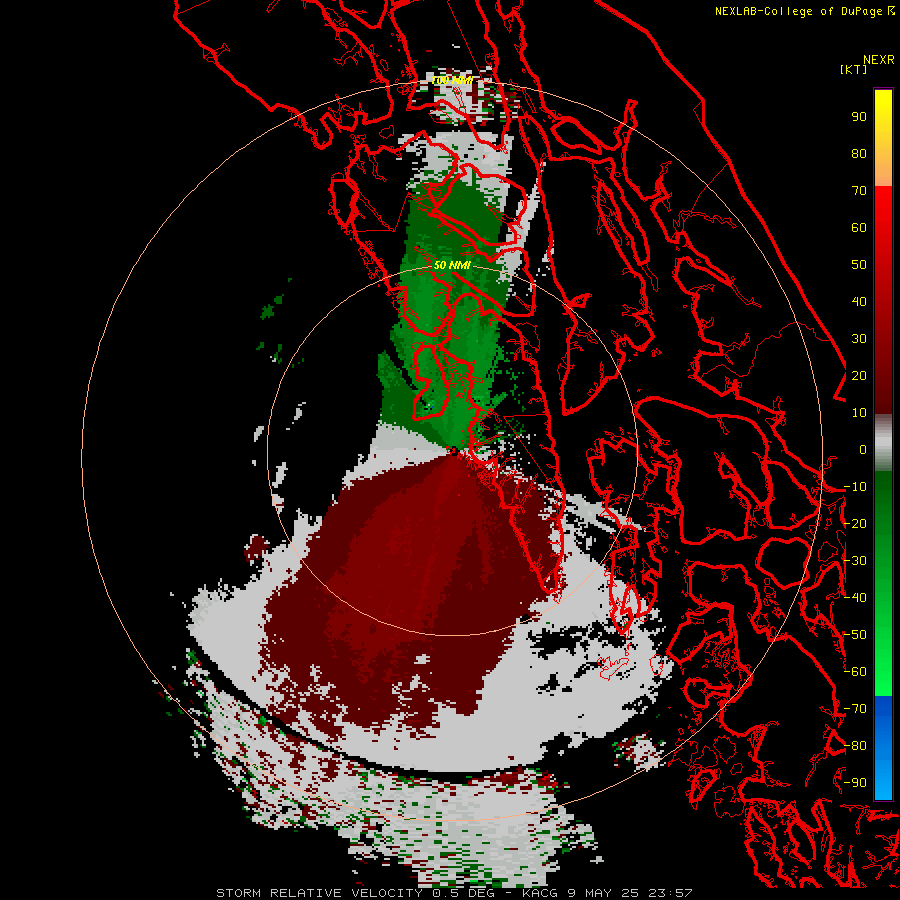The image size is (900, 900).
Task: Click the 40 value on velocity scale
Action: pyautogui.click(x=859, y=301)
